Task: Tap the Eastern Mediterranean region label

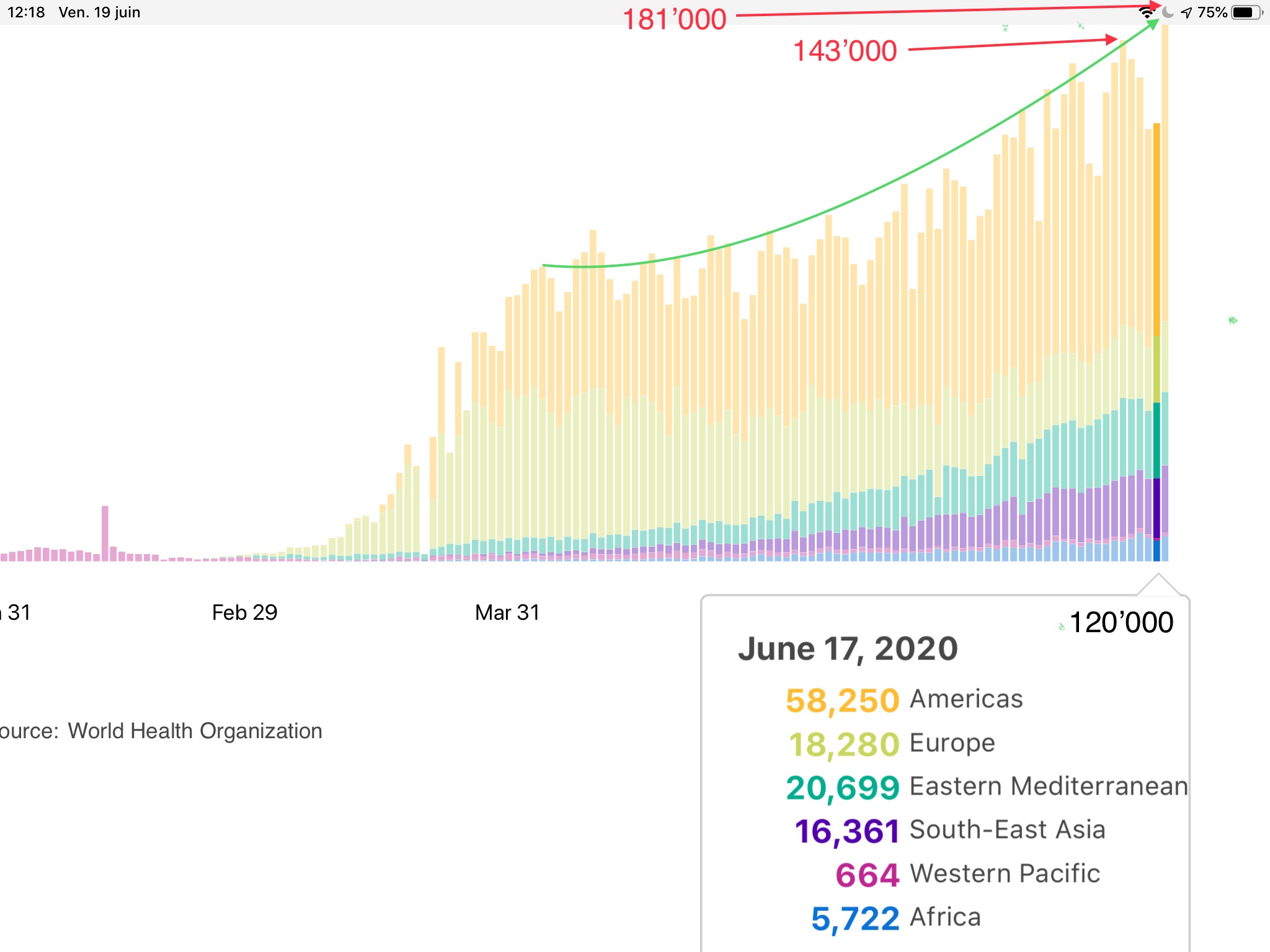Action: click(1049, 786)
